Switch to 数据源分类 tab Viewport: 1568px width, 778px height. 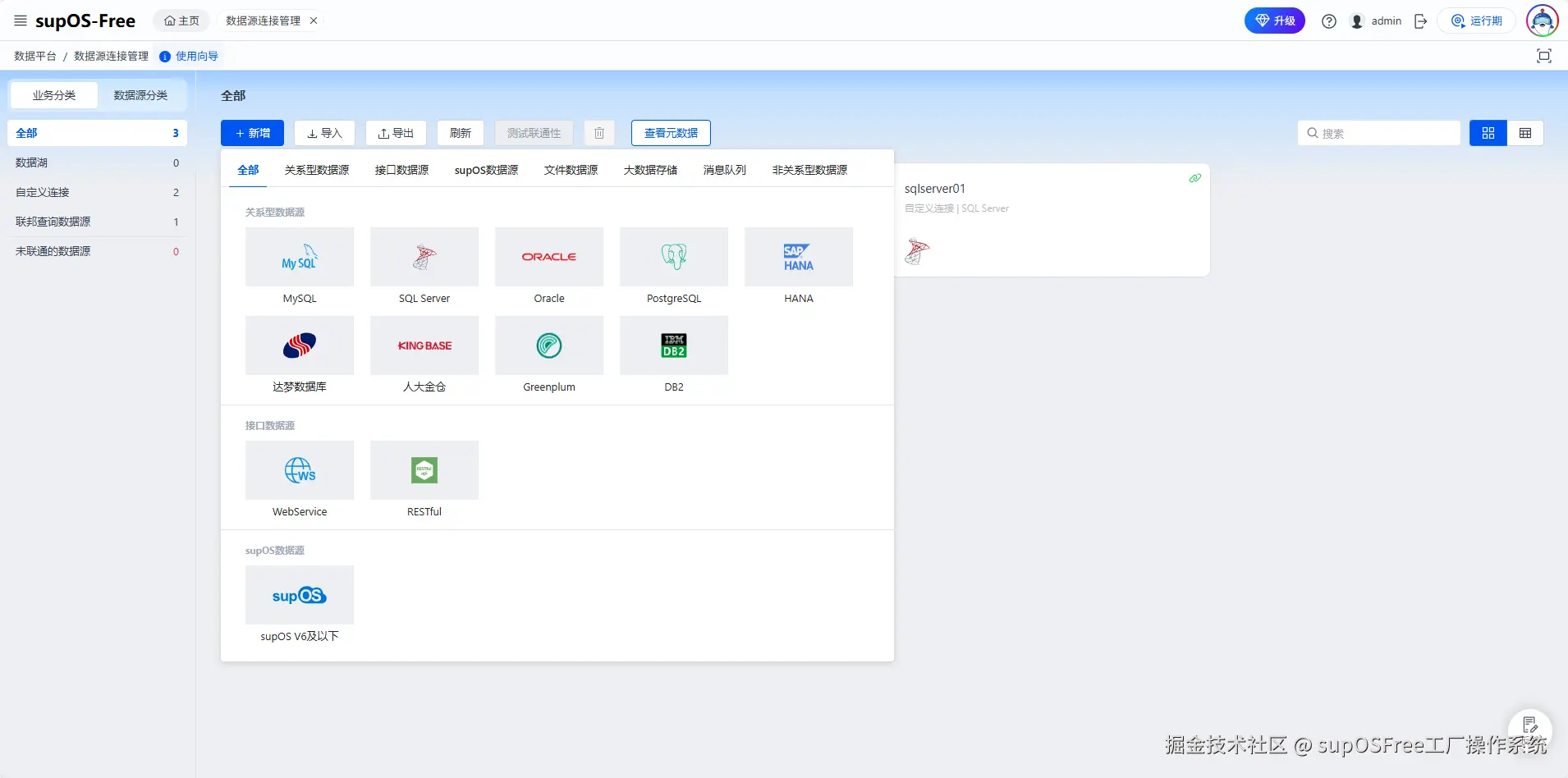[140, 95]
